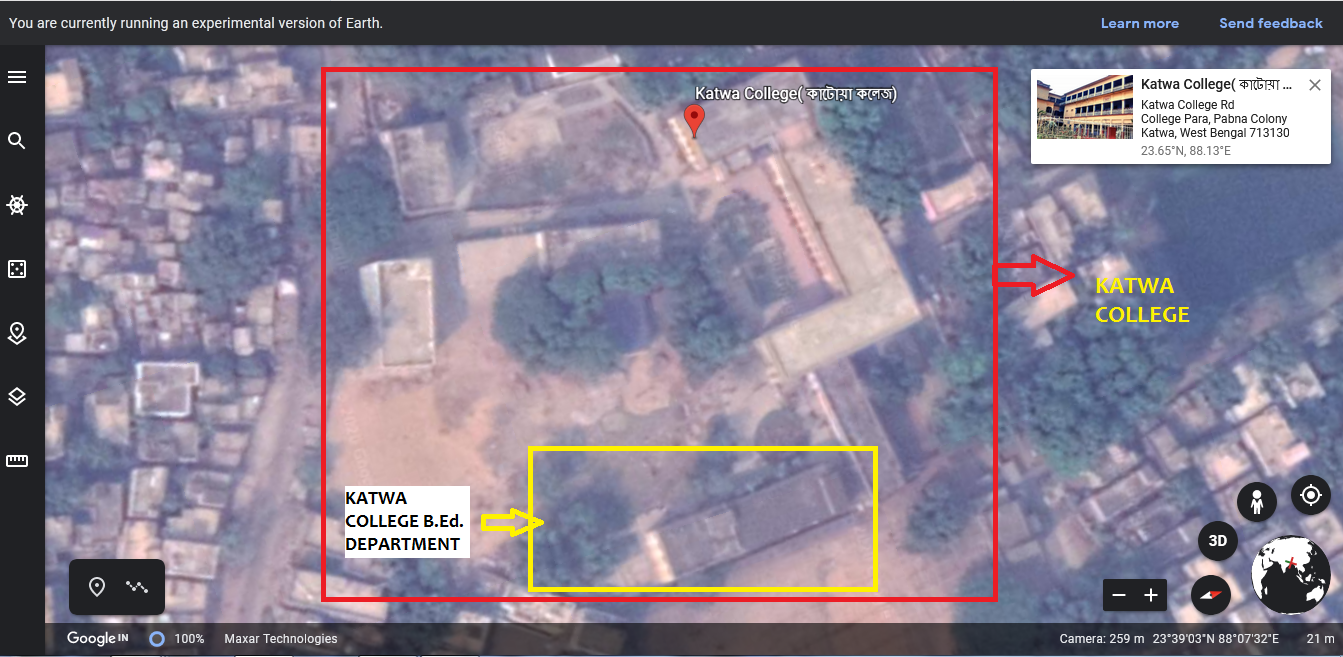Click the 23.65°N, 88.13°E coordinates text
This screenshot has width=1343, height=657.
(x=1186, y=151)
